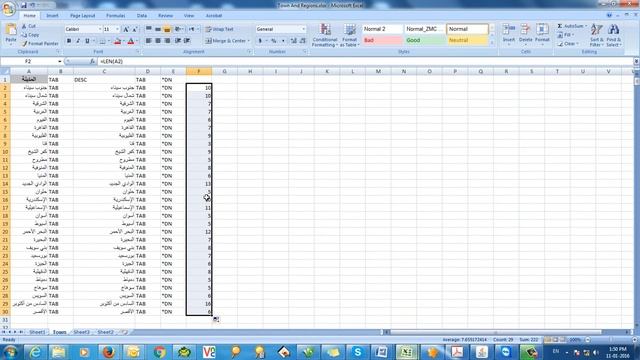Open the Formulas ribbon tab
Screen dimensions: 640x360
[116, 16]
